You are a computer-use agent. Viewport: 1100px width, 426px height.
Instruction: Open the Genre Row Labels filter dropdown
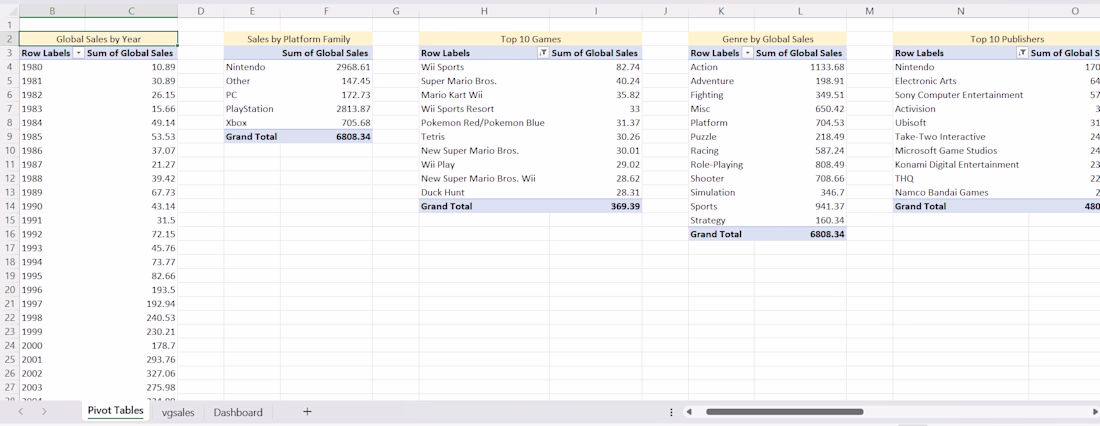tap(748, 53)
